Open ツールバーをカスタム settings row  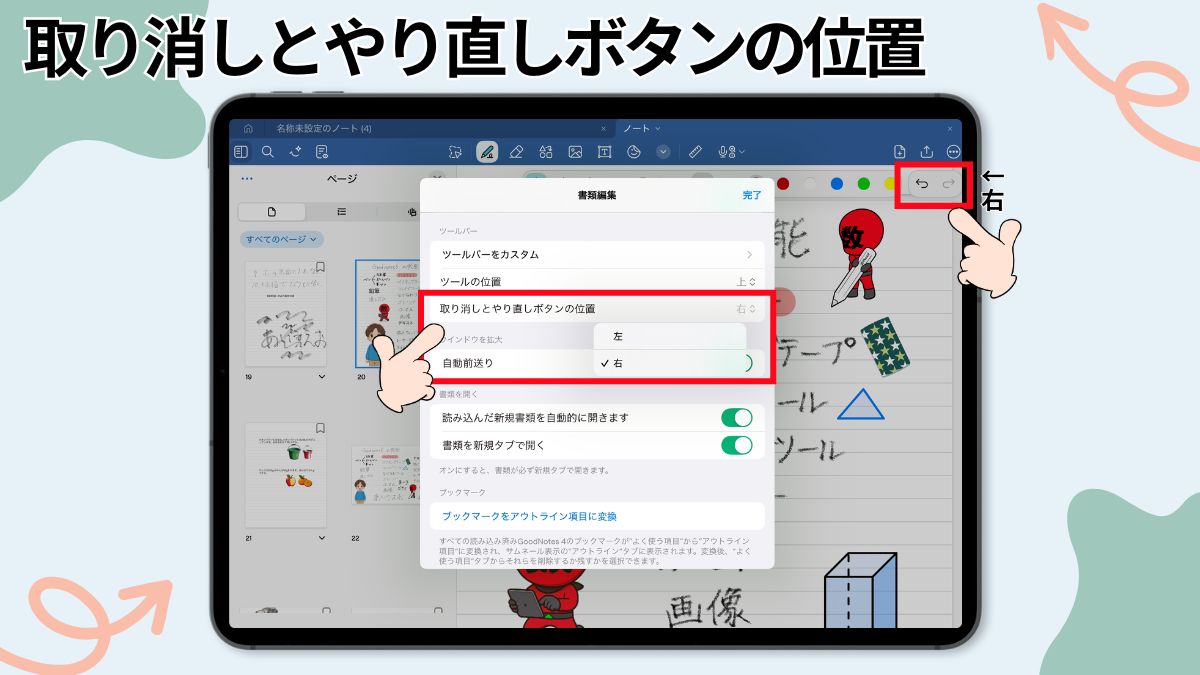(598, 255)
